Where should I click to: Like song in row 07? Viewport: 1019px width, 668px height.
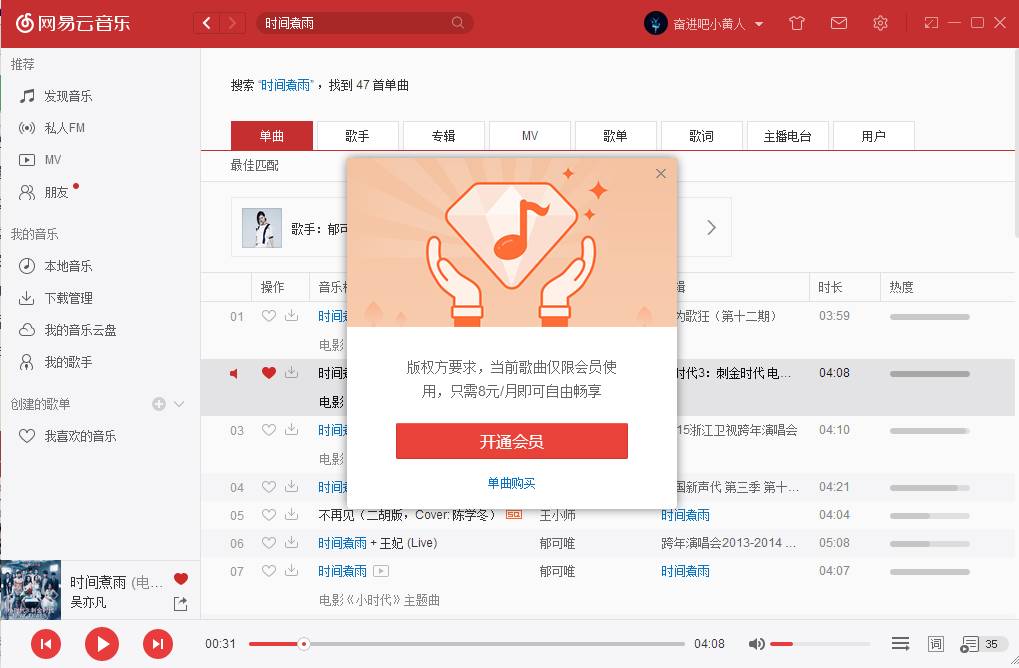(x=268, y=571)
